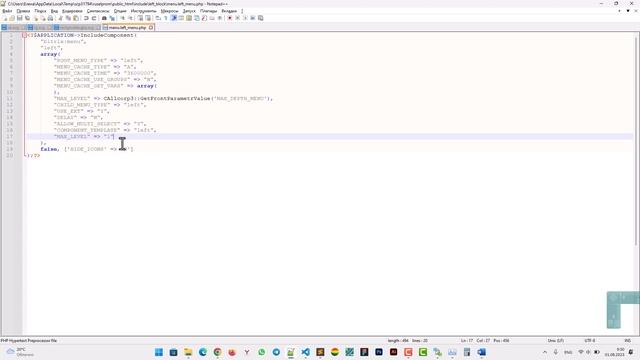Click the Close document toolbar icon
This screenshot has width=640, height=360.
(36, 18)
